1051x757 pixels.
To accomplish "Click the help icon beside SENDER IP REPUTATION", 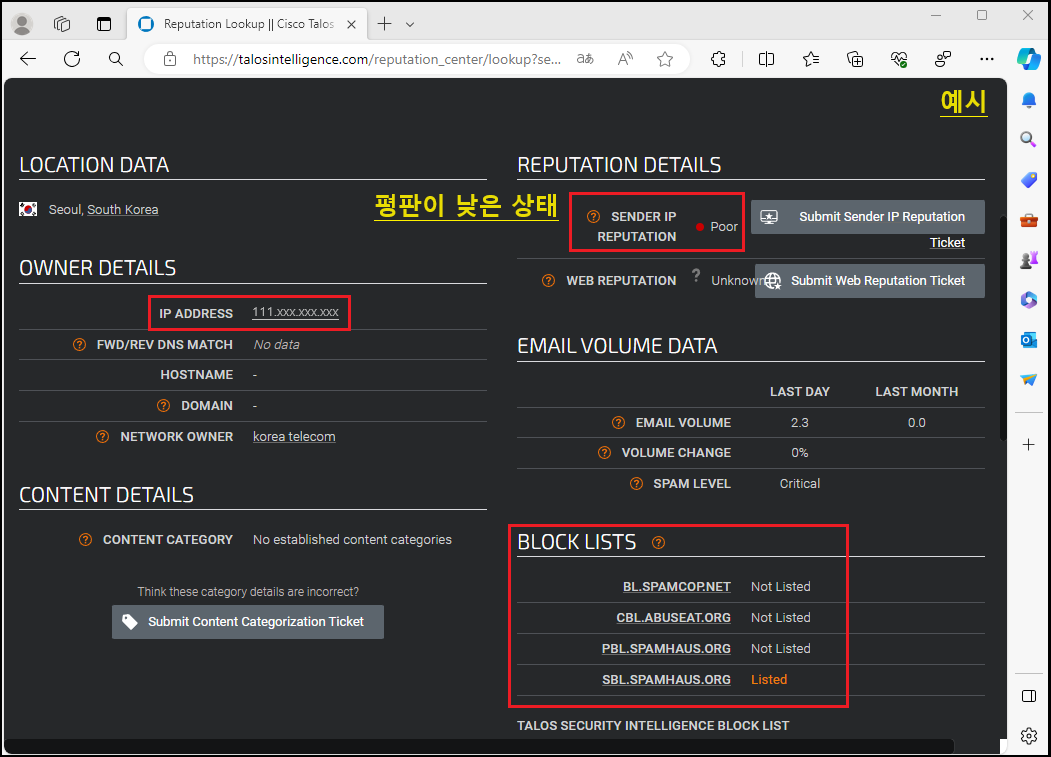I will pyautogui.click(x=593, y=217).
